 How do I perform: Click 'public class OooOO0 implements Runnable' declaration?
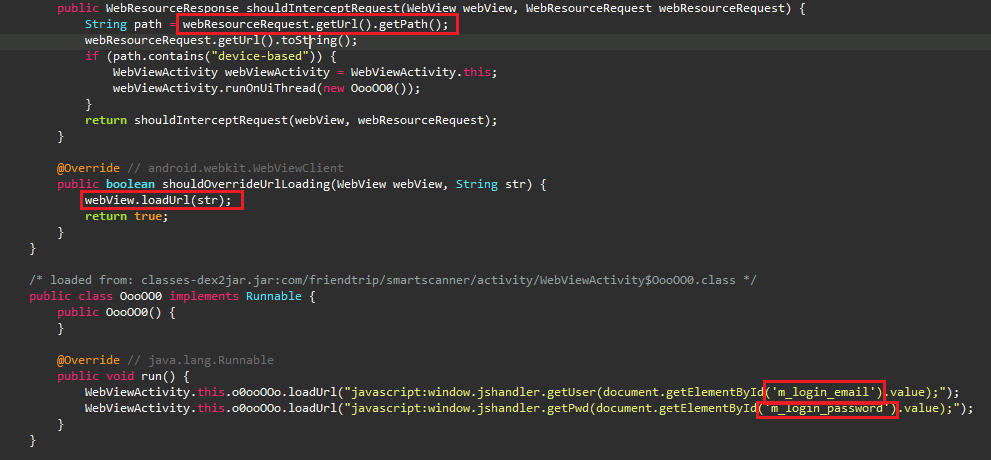[x=172, y=296]
